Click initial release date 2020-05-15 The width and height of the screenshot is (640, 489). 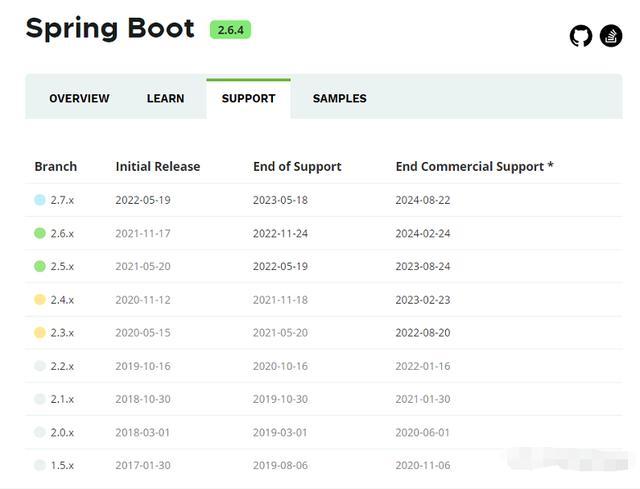point(143,333)
